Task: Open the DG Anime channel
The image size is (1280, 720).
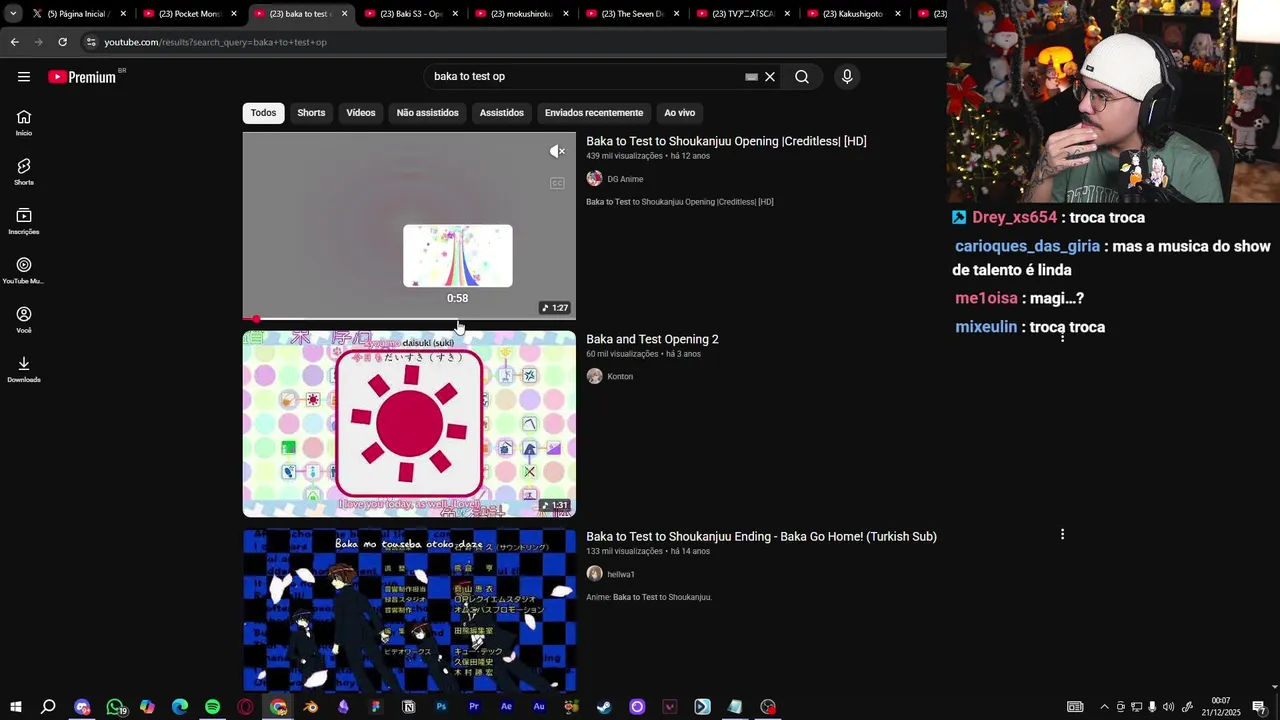Action: pyautogui.click(x=625, y=179)
